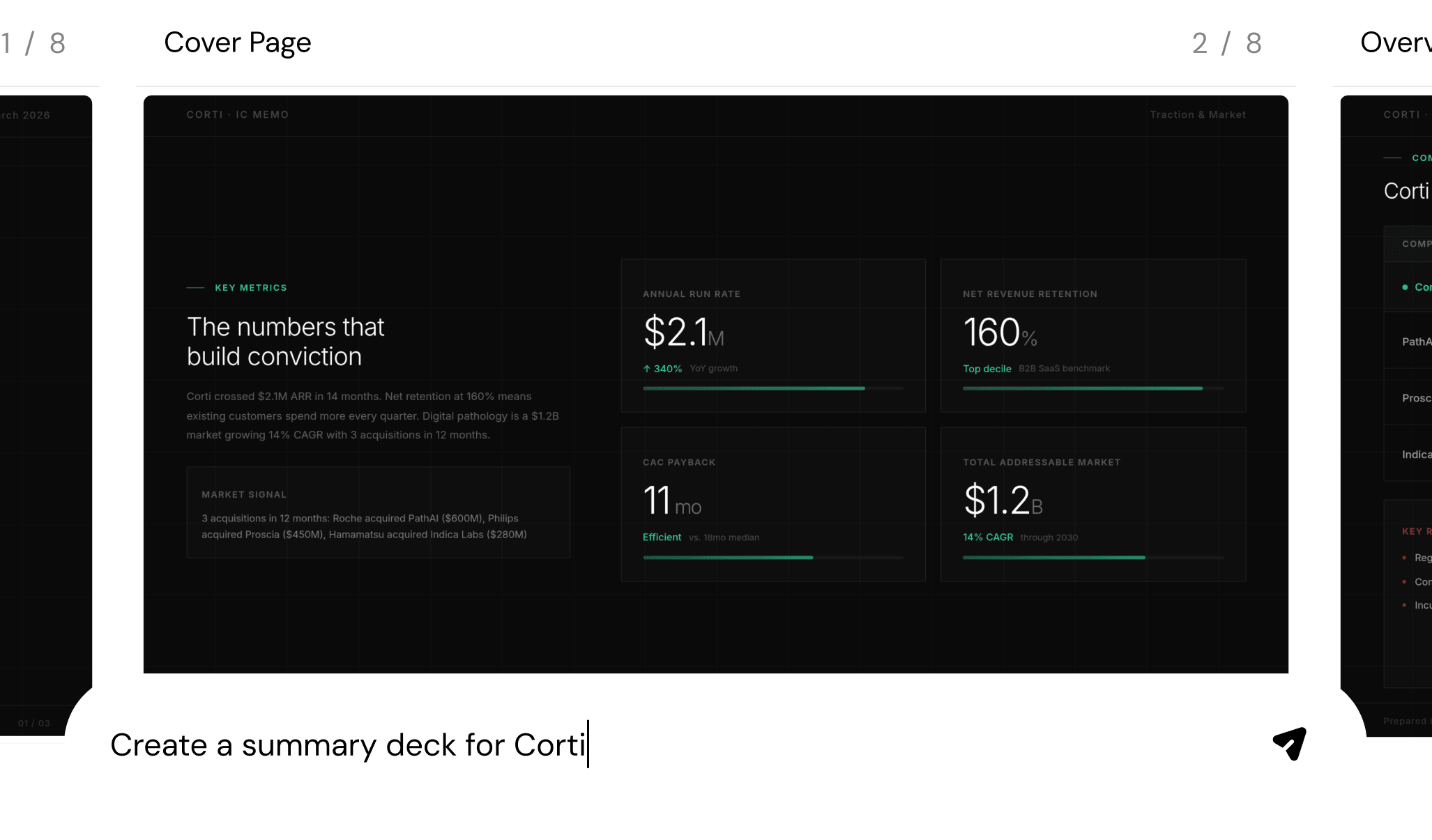1432x840 pixels.
Task: Click the paper plane send icon
Action: [1289, 743]
